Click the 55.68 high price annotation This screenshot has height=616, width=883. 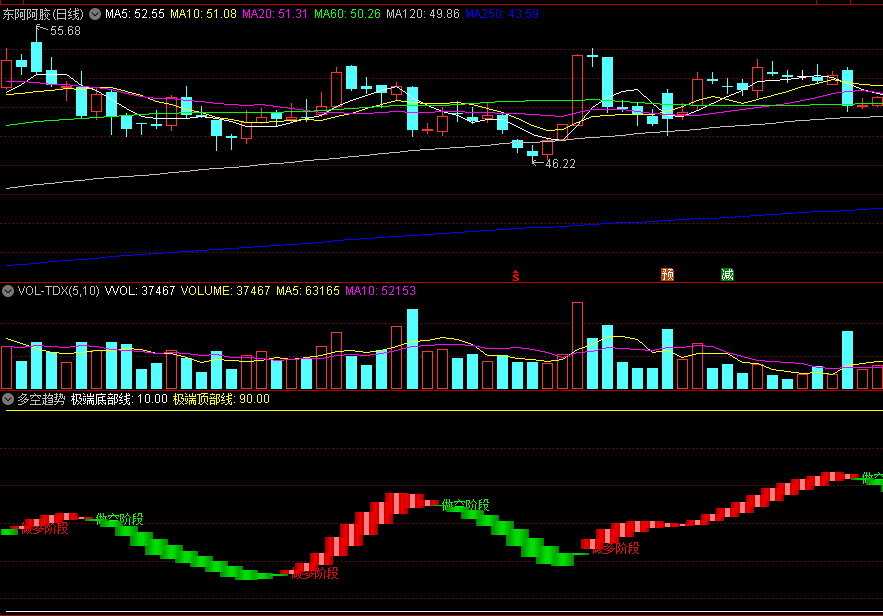[65, 31]
